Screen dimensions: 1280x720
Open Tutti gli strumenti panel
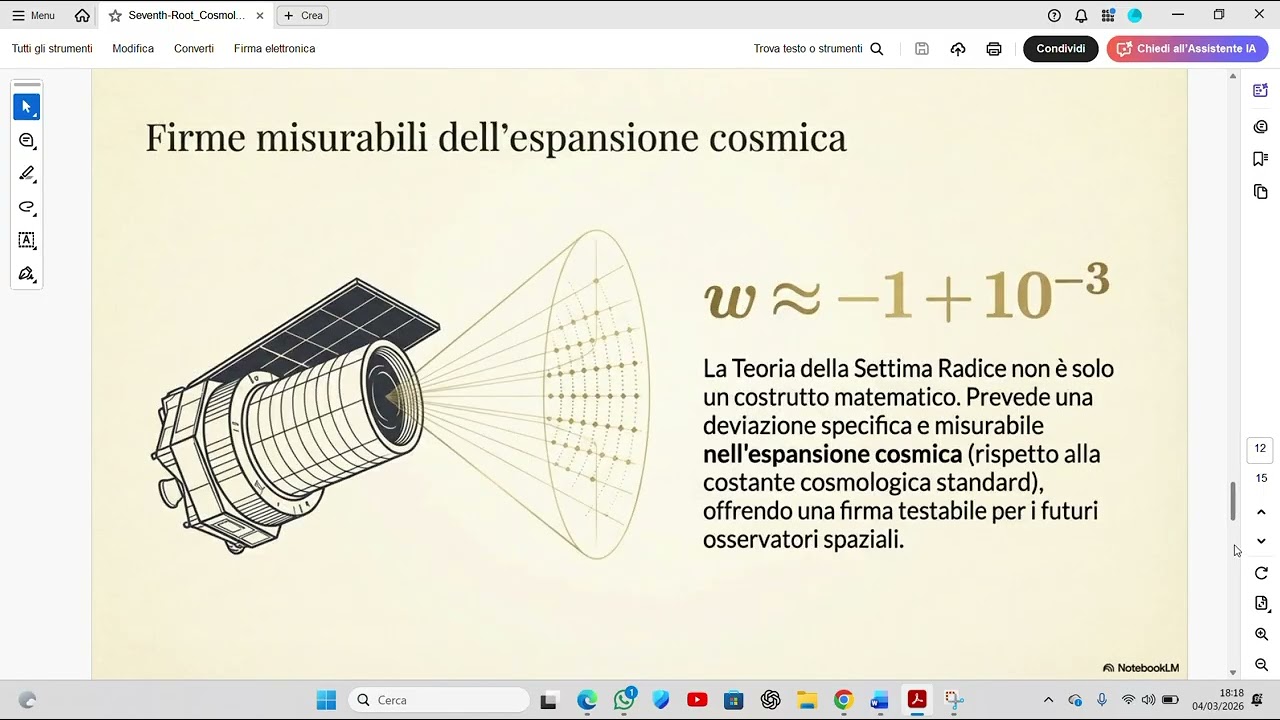tap(52, 49)
